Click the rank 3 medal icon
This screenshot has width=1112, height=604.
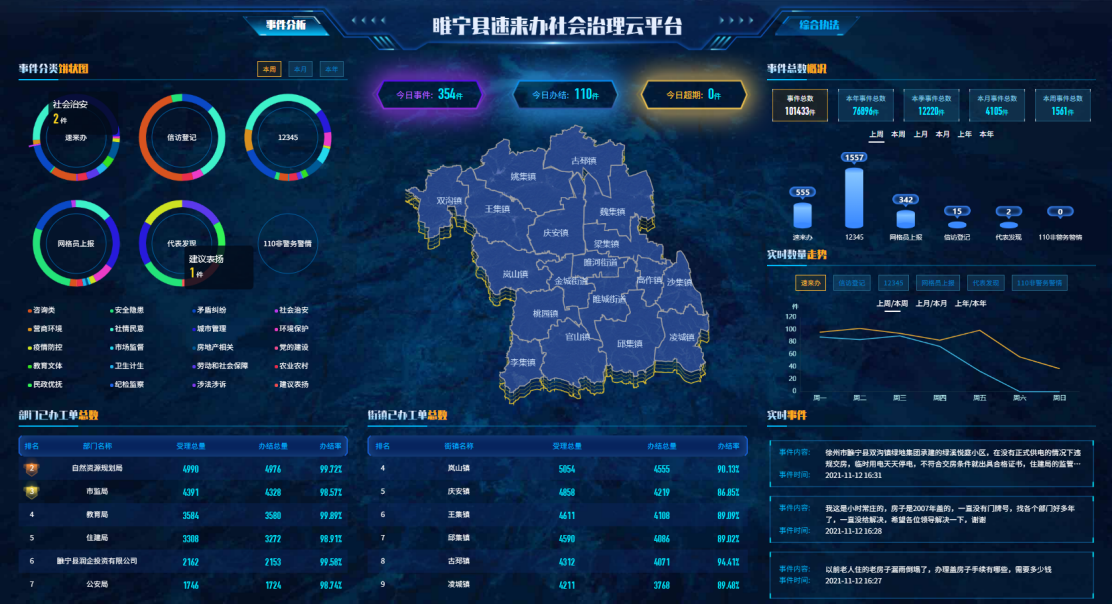point(32,491)
